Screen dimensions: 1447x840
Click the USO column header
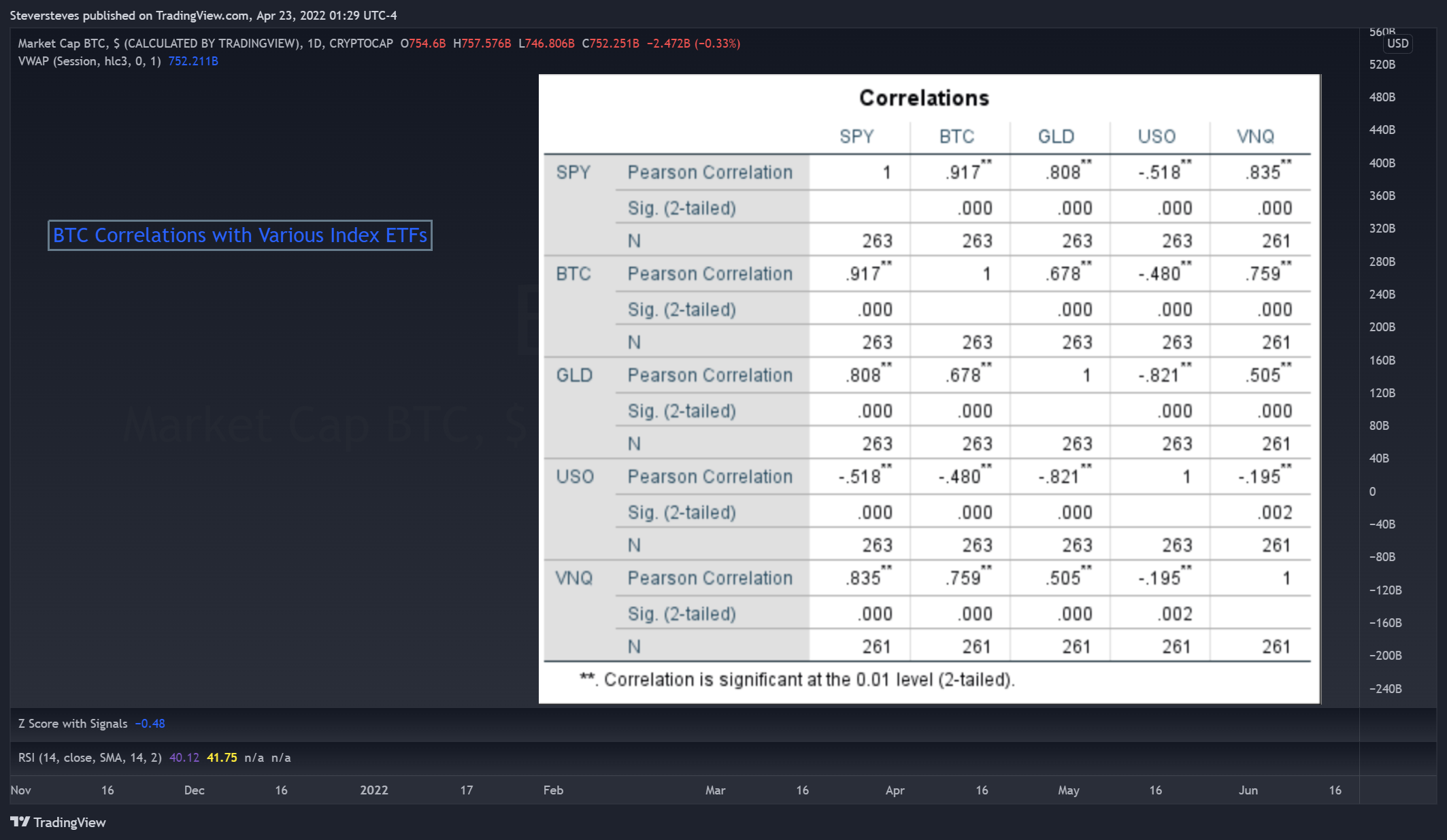click(1157, 137)
